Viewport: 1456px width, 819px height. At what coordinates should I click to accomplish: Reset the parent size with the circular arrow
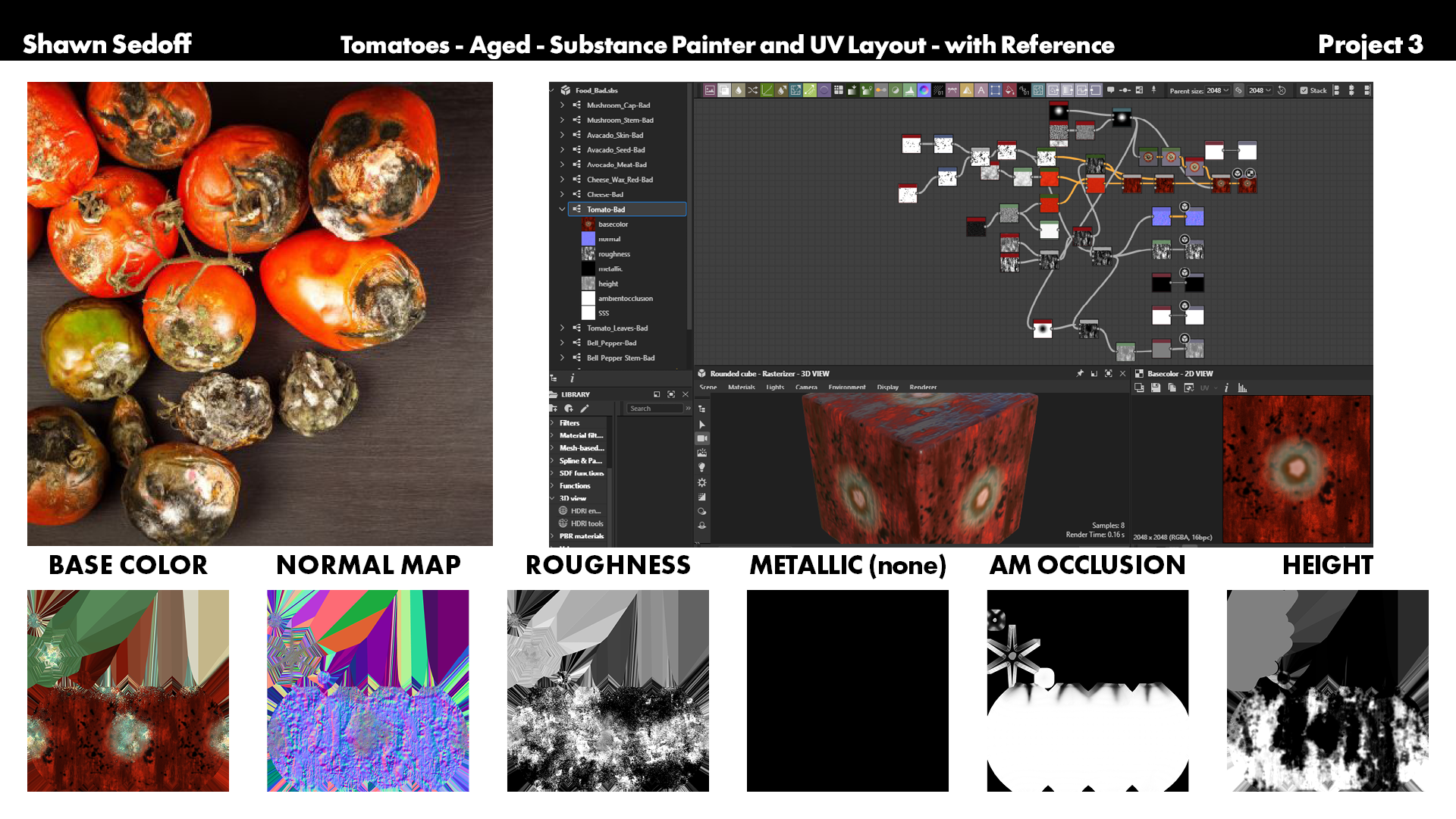point(1282,90)
